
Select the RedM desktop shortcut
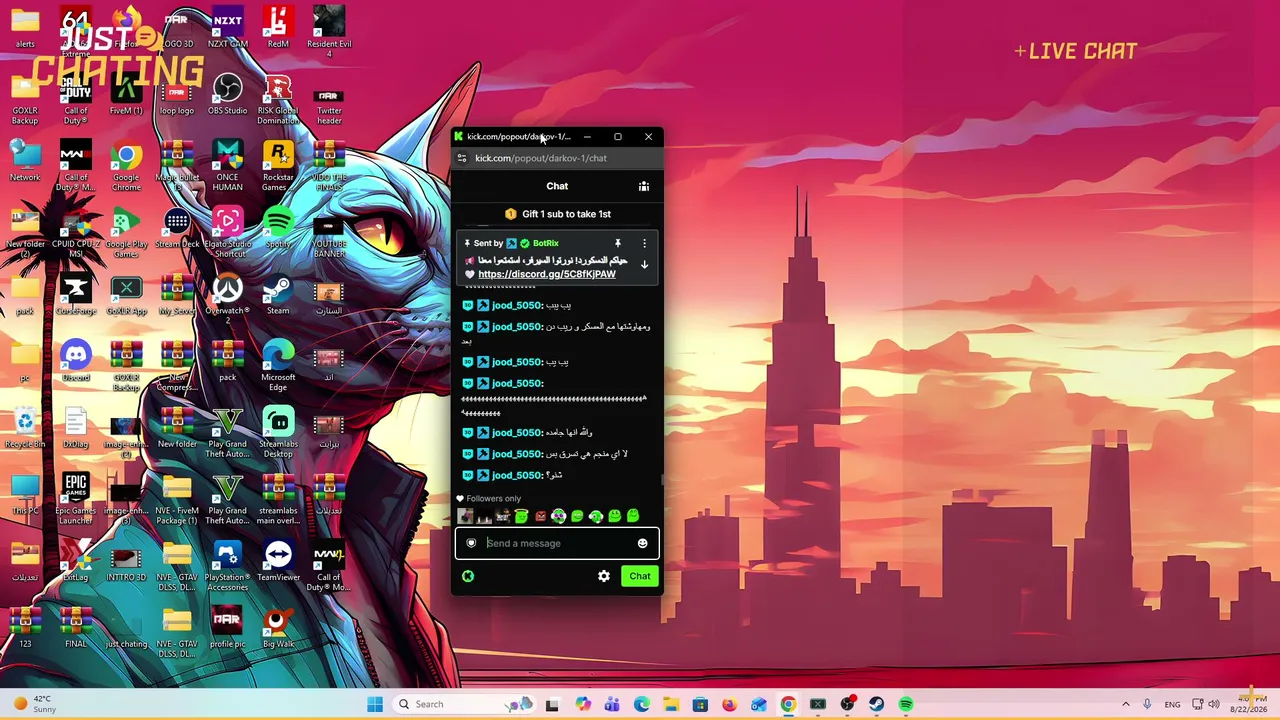278,29
